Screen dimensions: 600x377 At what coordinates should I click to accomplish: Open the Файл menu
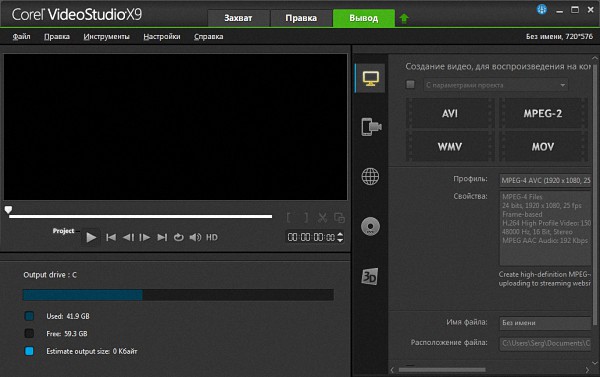[x=21, y=36]
